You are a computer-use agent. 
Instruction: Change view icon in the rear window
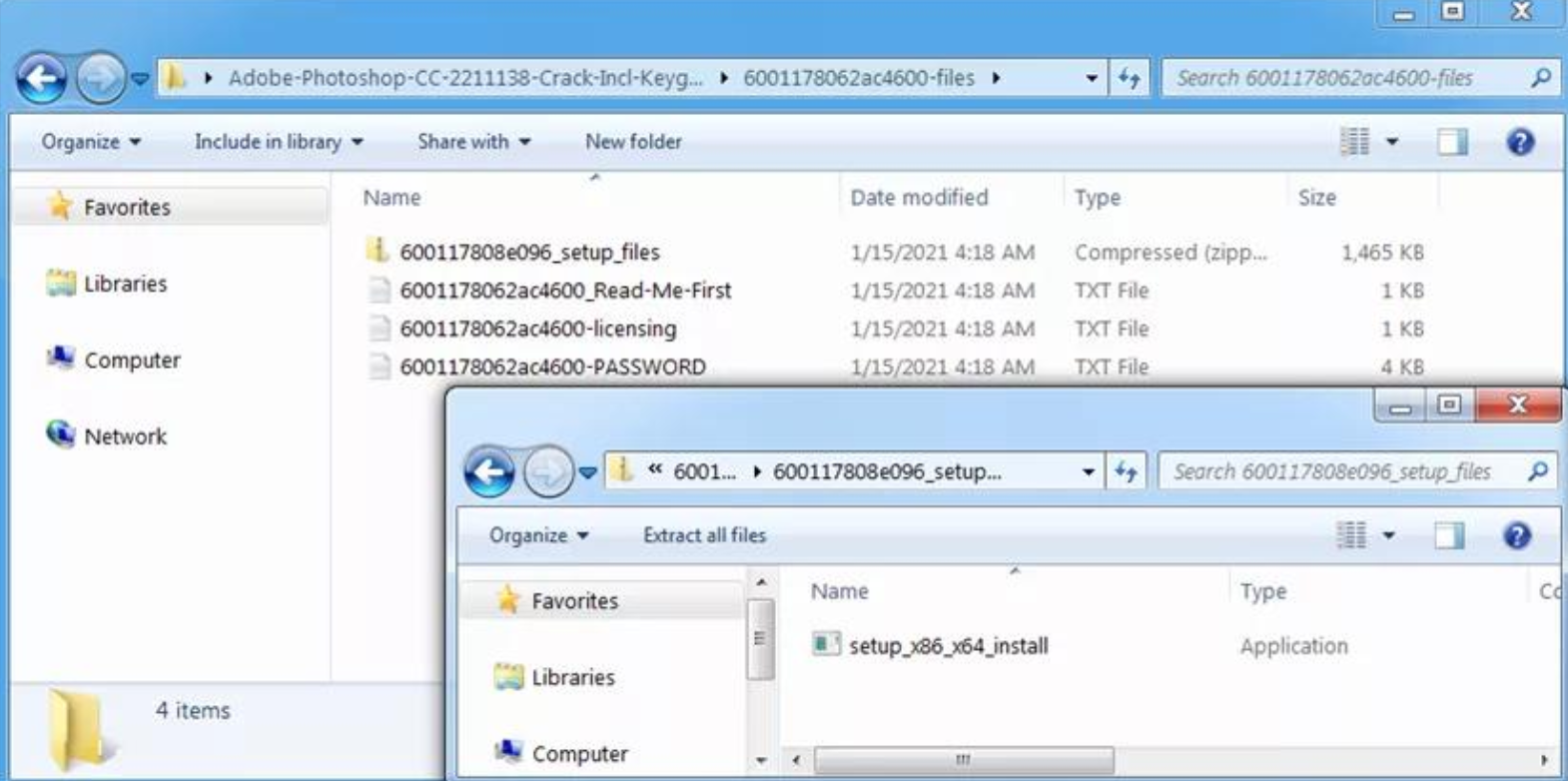click(1354, 142)
